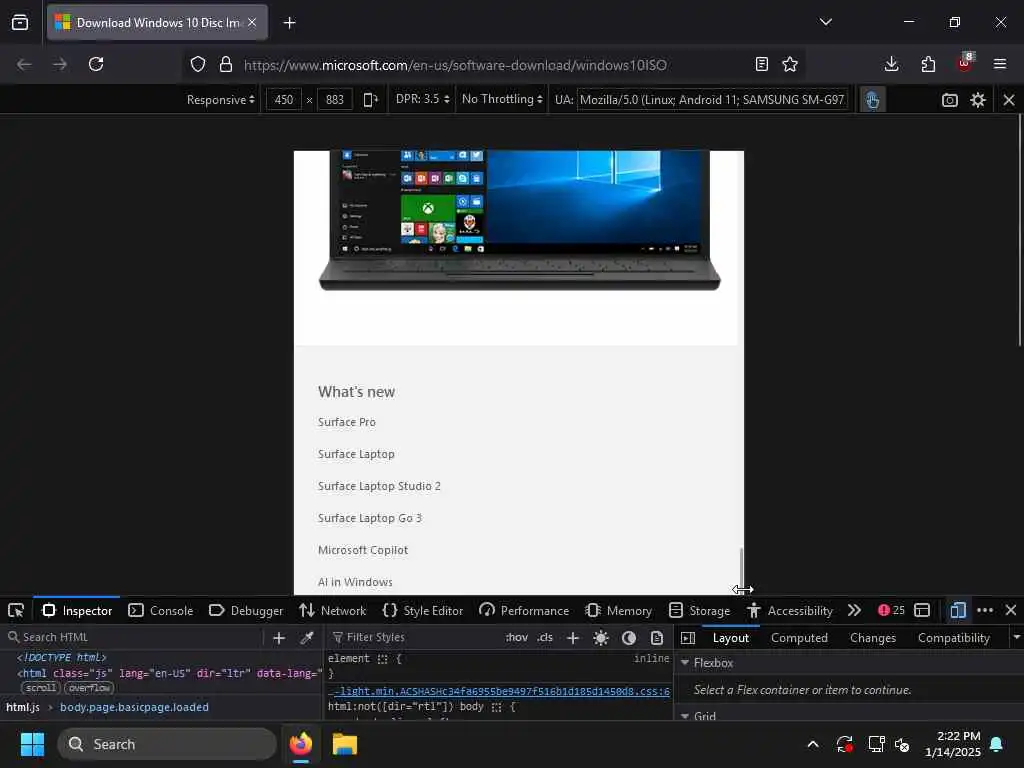This screenshot has height=768, width=1024.
Task: Add a new CSS rule
Action: coord(573,638)
